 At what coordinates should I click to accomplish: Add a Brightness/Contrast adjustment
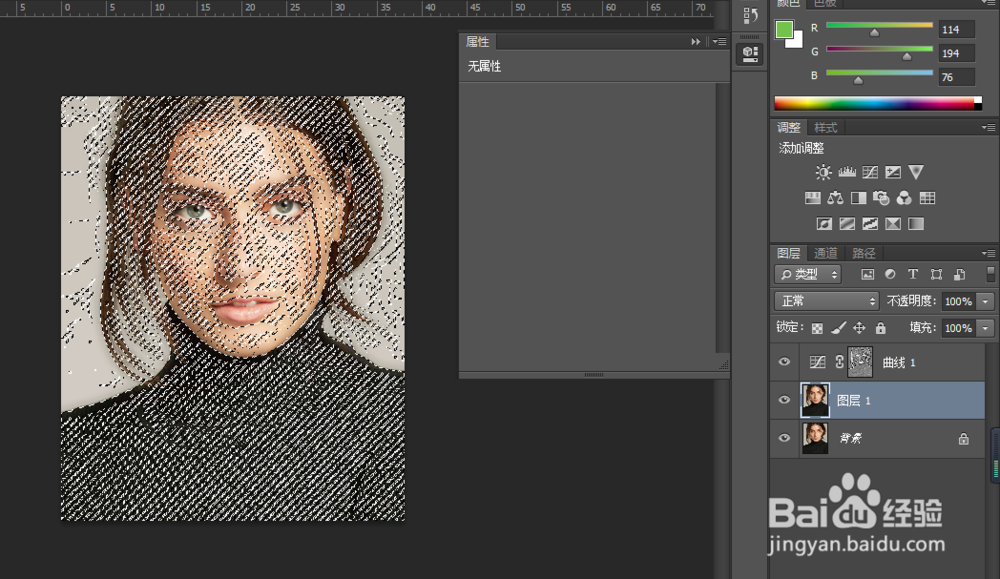click(823, 172)
